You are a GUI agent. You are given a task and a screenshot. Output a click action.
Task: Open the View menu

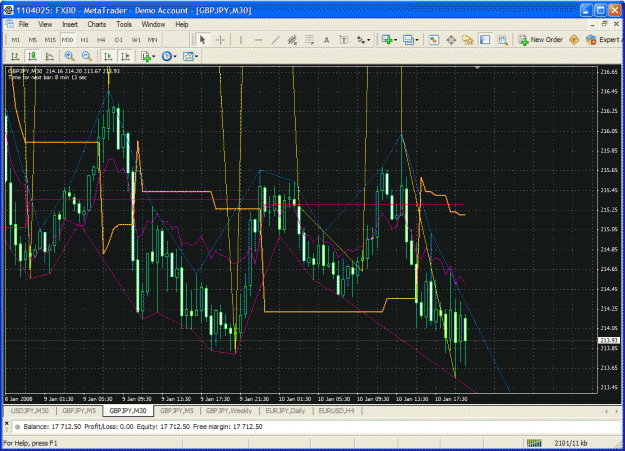(45, 24)
